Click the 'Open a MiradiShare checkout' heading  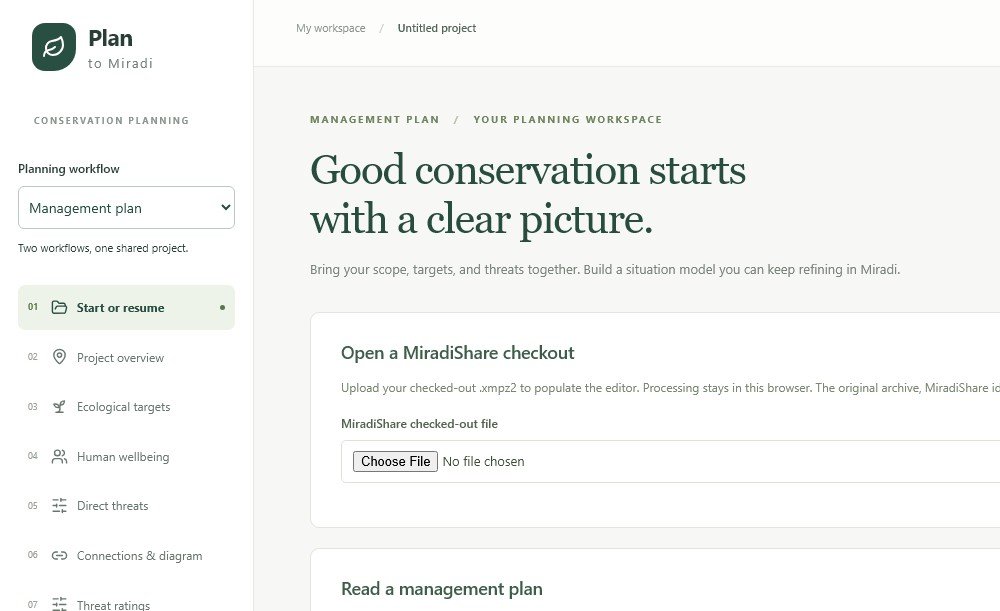(457, 353)
